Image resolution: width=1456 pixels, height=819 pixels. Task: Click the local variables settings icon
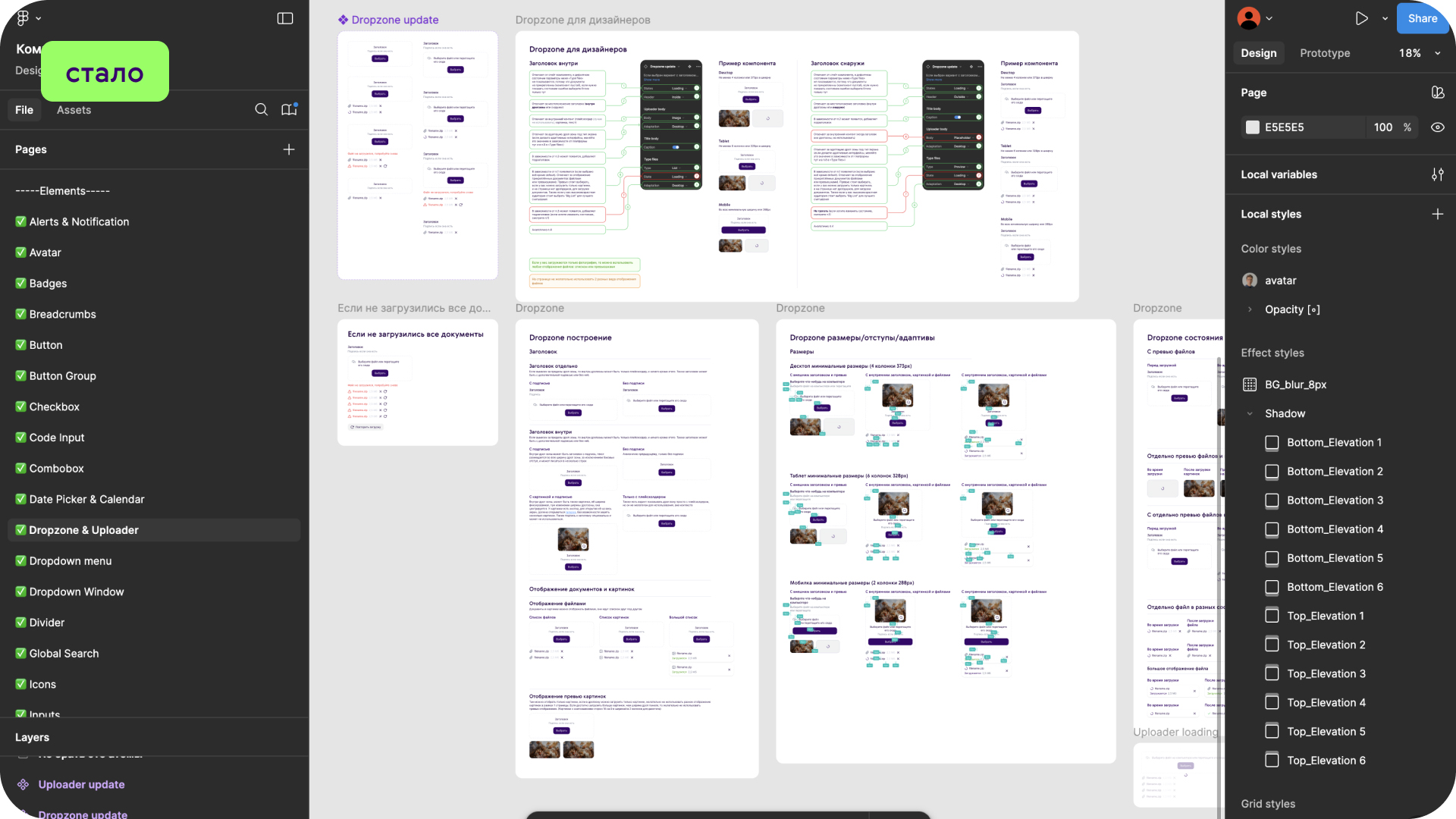point(1437,174)
